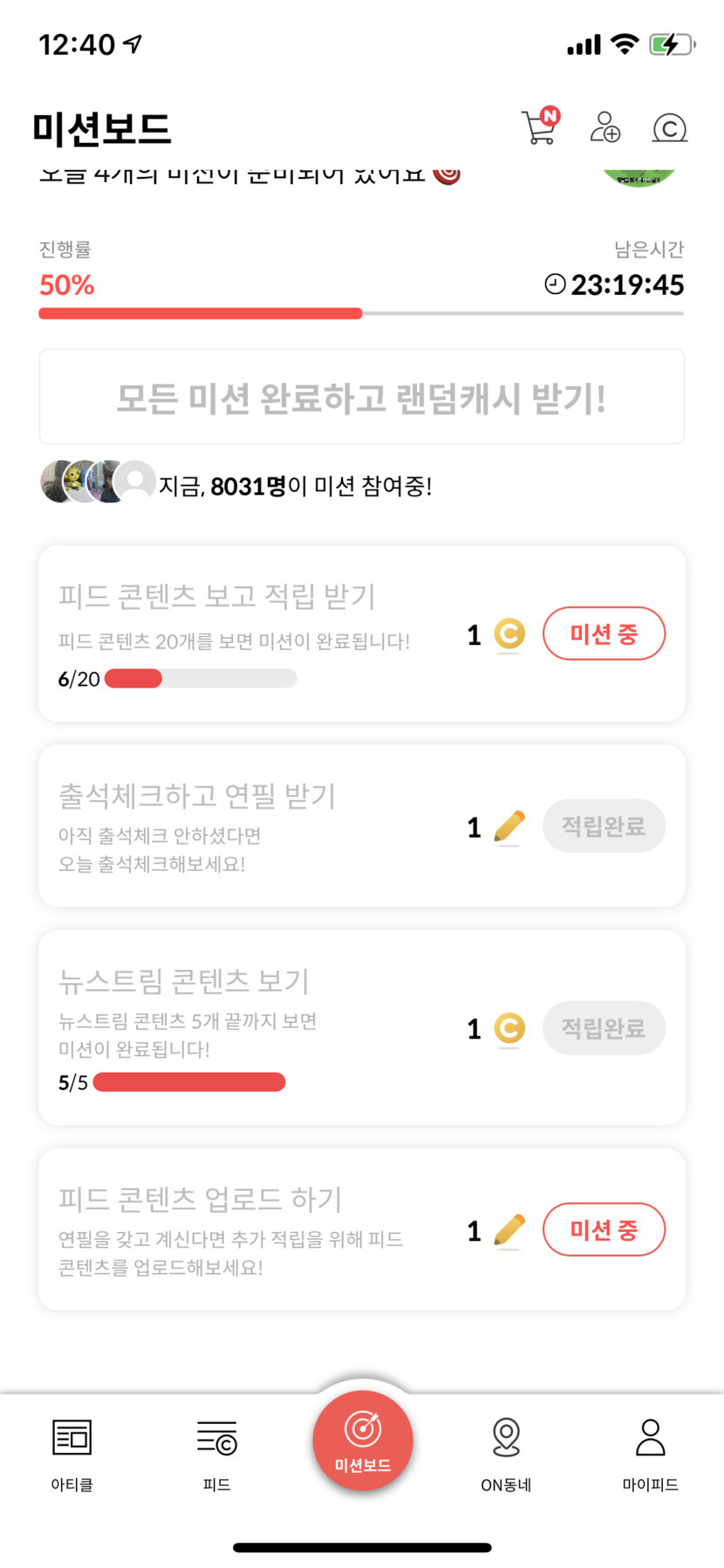The image size is (724, 1568).
Task: Tap the random cash reward banner button
Action: pos(361,398)
